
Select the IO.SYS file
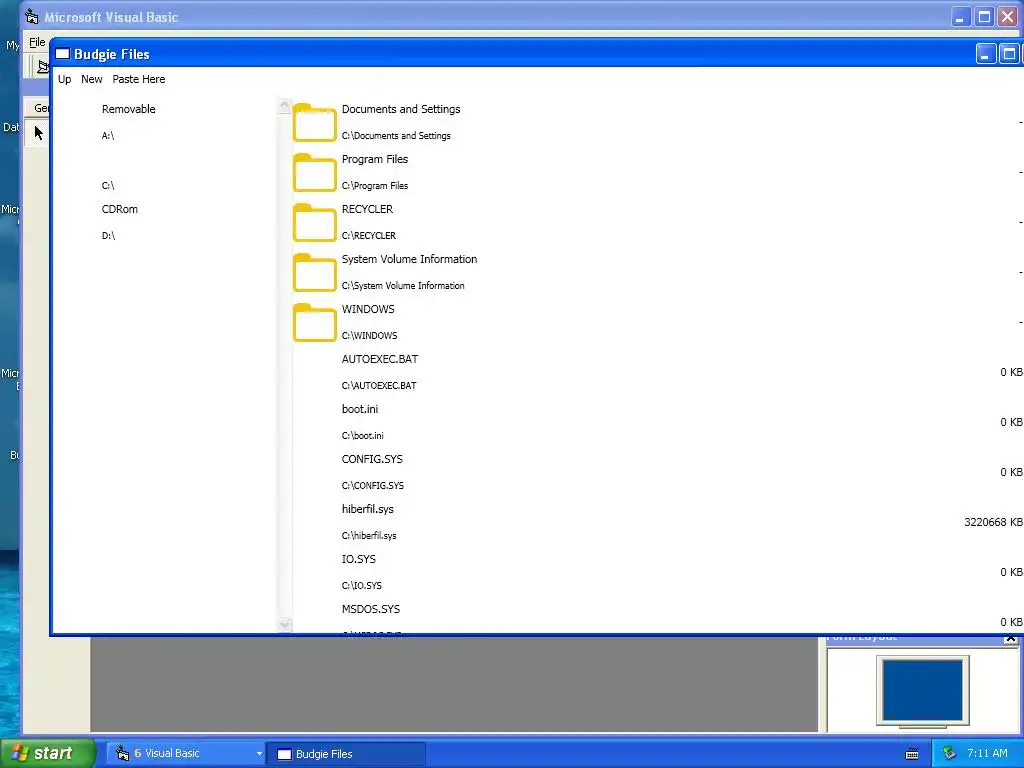point(359,559)
